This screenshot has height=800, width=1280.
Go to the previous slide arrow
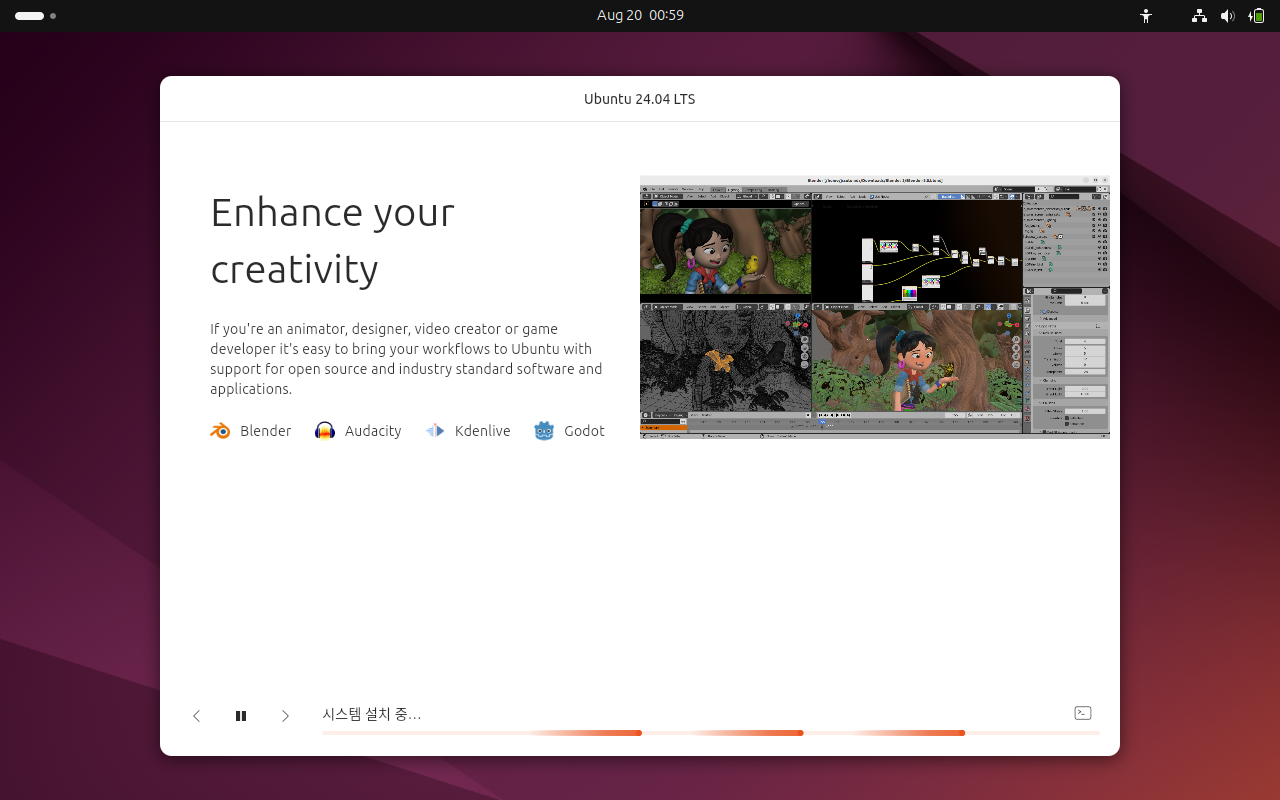(x=197, y=716)
